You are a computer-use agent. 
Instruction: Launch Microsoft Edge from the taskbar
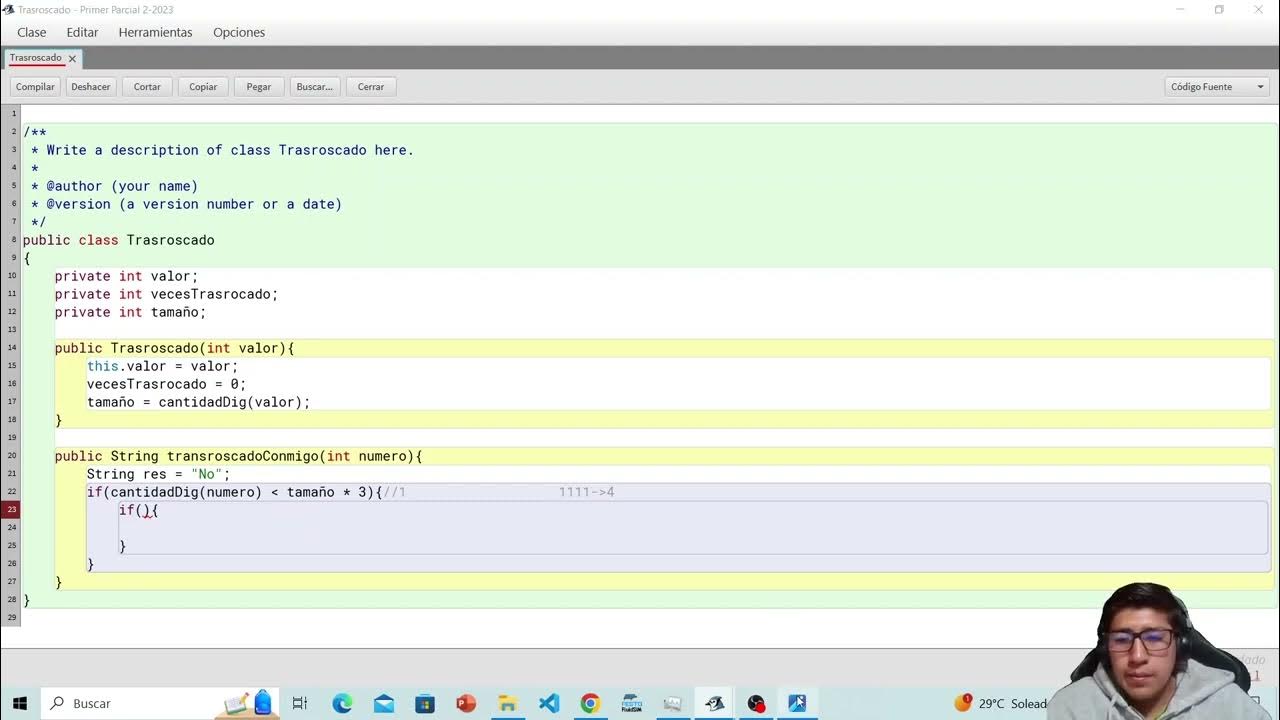[342, 703]
